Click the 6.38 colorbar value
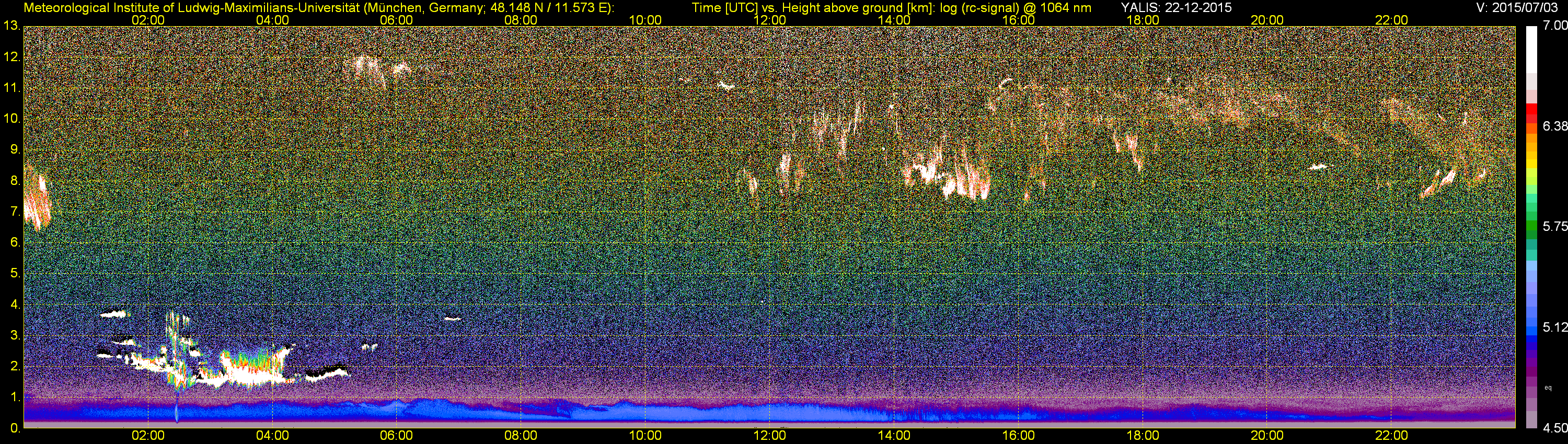 [x=1554, y=126]
